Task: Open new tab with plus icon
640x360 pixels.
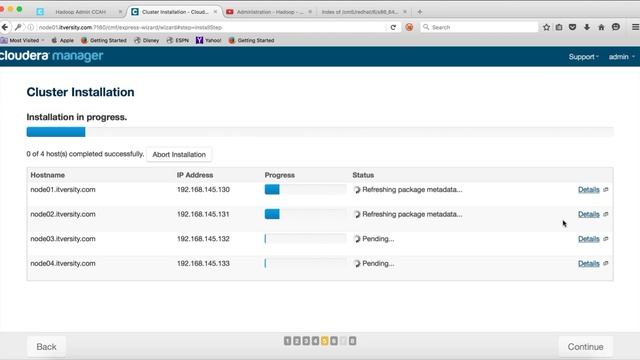Action: click(x=420, y=12)
